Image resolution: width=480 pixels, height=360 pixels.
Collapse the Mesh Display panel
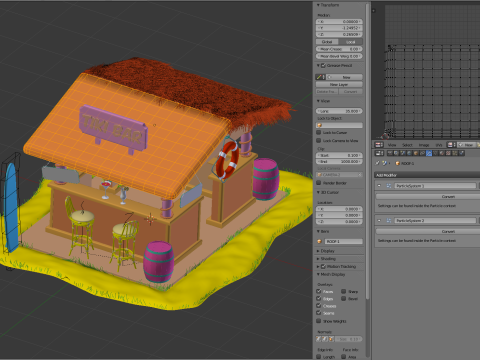point(318,274)
